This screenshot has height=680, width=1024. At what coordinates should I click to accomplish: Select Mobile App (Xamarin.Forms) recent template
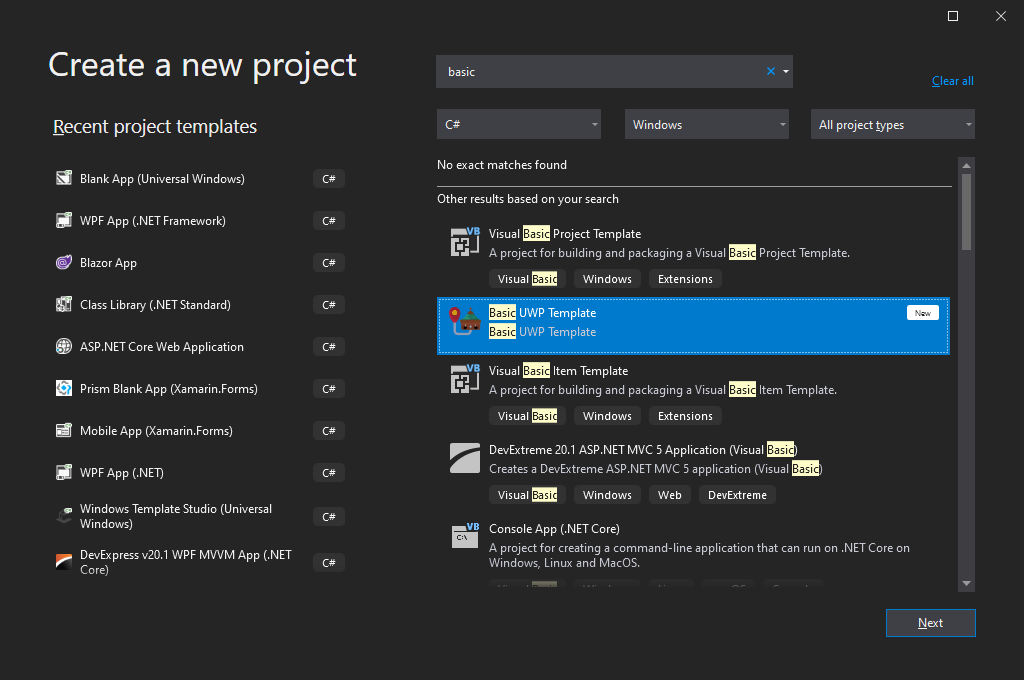[199, 430]
